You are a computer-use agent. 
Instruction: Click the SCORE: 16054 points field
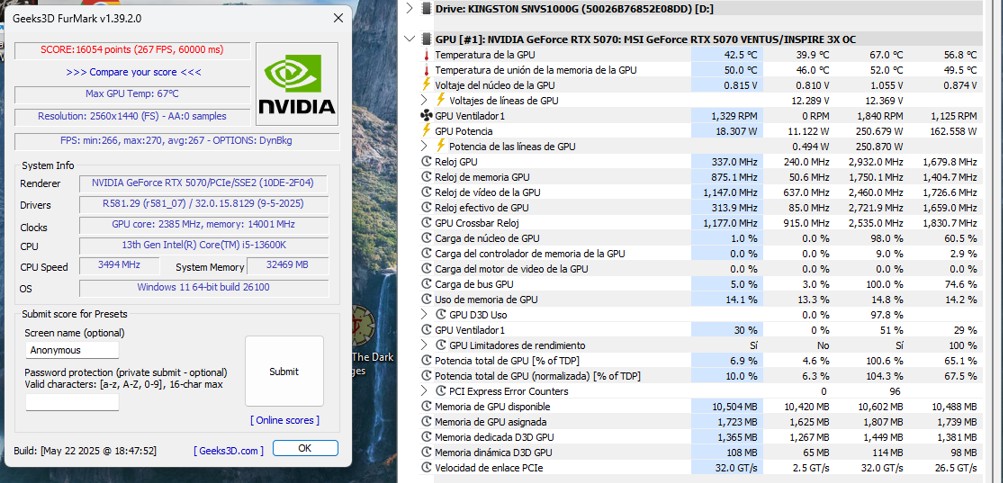[x=132, y=50]
